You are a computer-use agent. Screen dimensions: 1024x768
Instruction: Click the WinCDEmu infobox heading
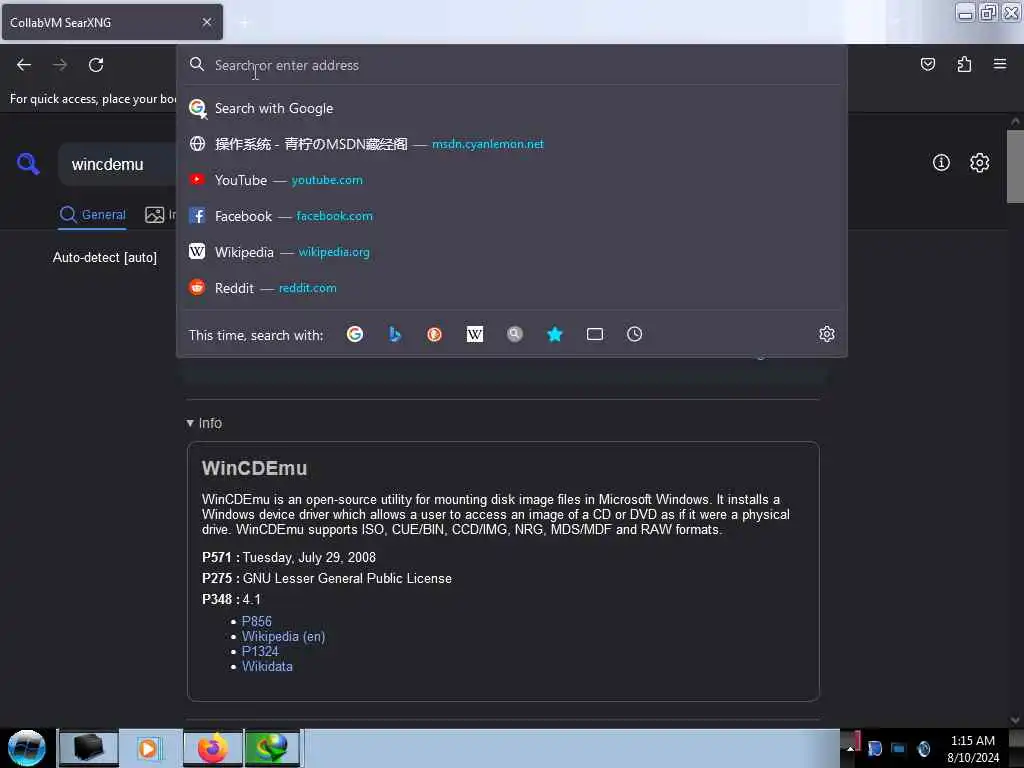[254, 468]
